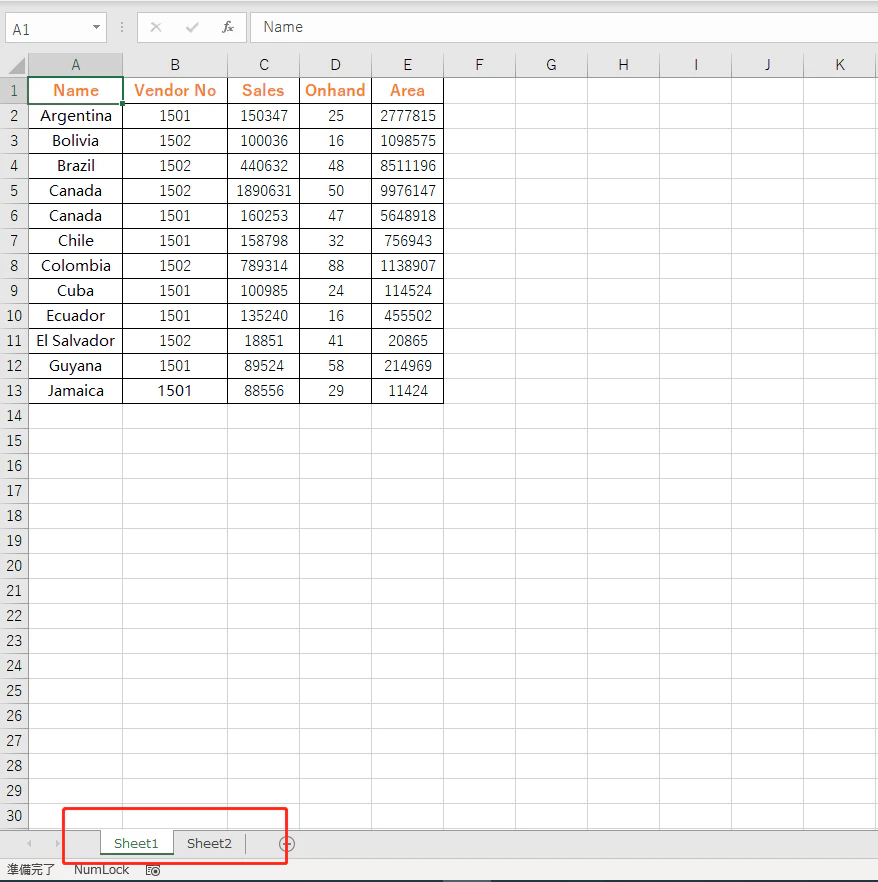
Task: Select the 'Ecuador' cell
Action: 75,316
